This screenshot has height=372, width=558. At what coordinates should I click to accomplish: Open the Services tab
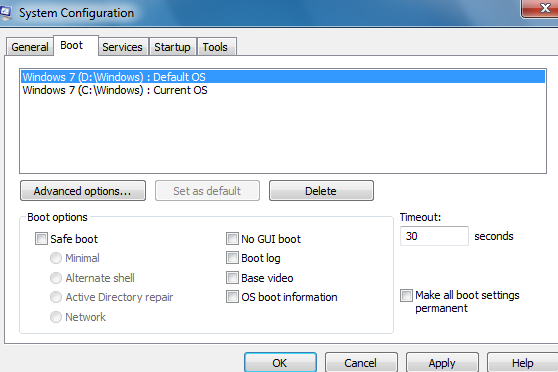[123, 47]
